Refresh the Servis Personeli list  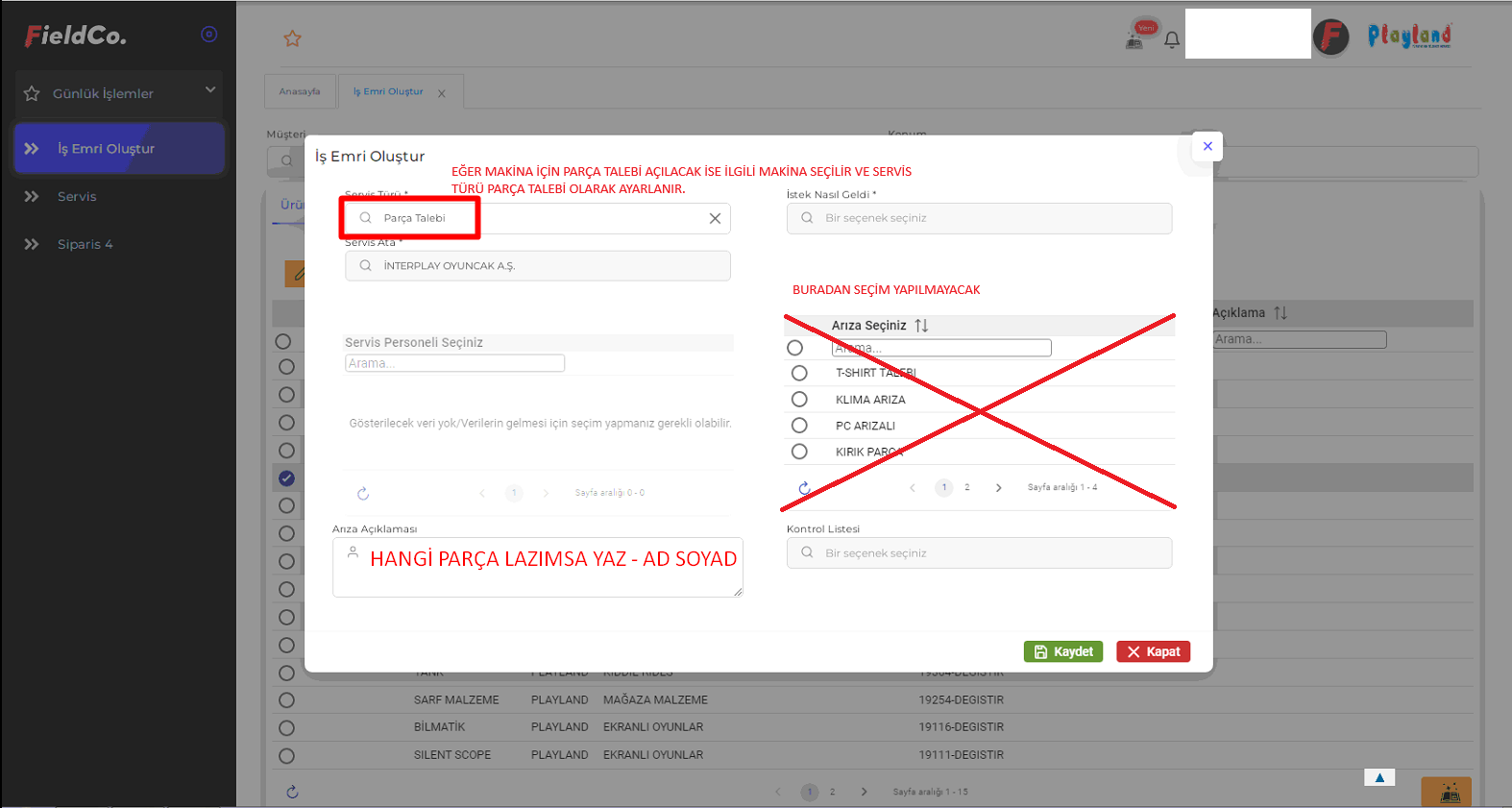(x=363, y=494)
